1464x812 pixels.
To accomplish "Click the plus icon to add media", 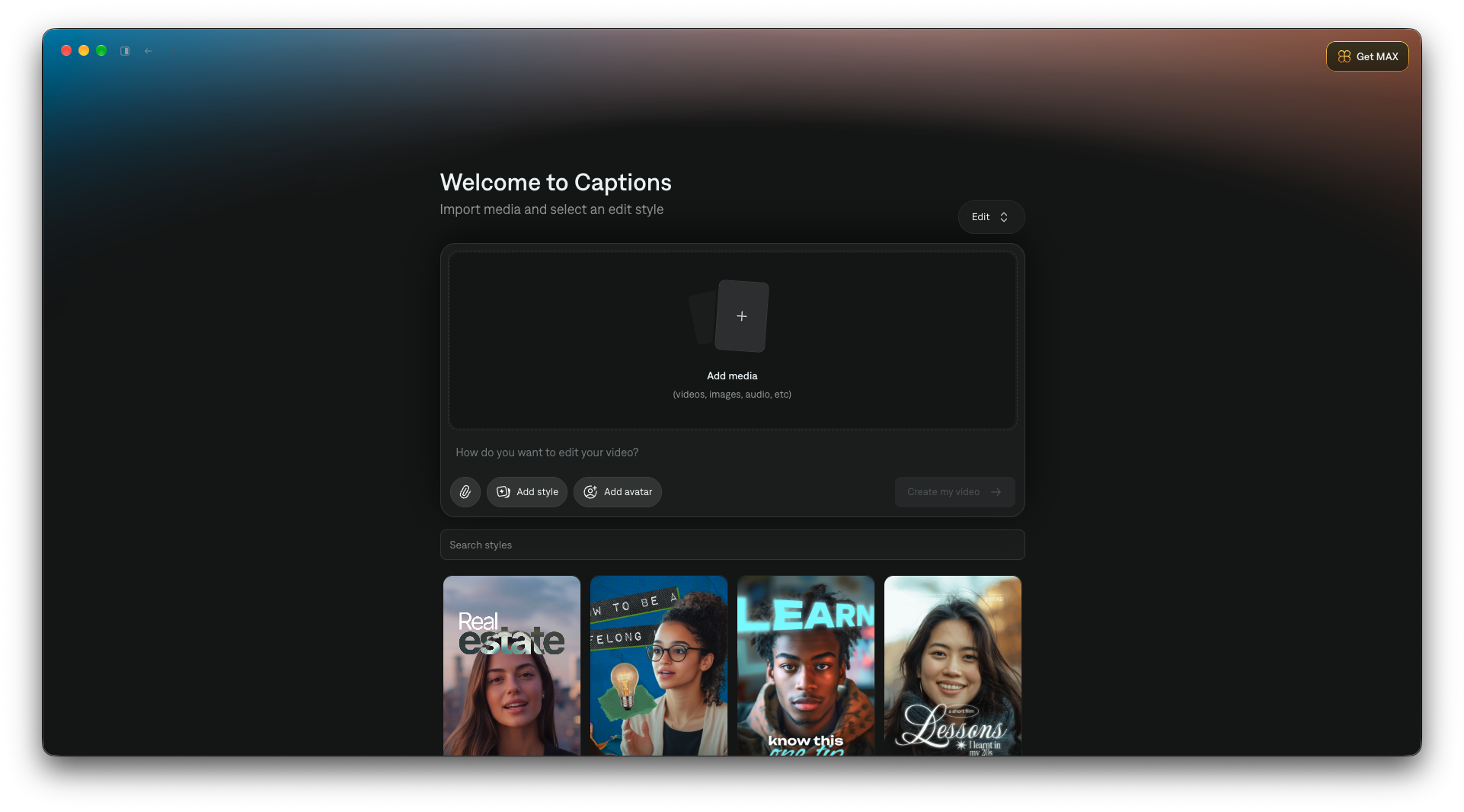I will coord(741,316).
